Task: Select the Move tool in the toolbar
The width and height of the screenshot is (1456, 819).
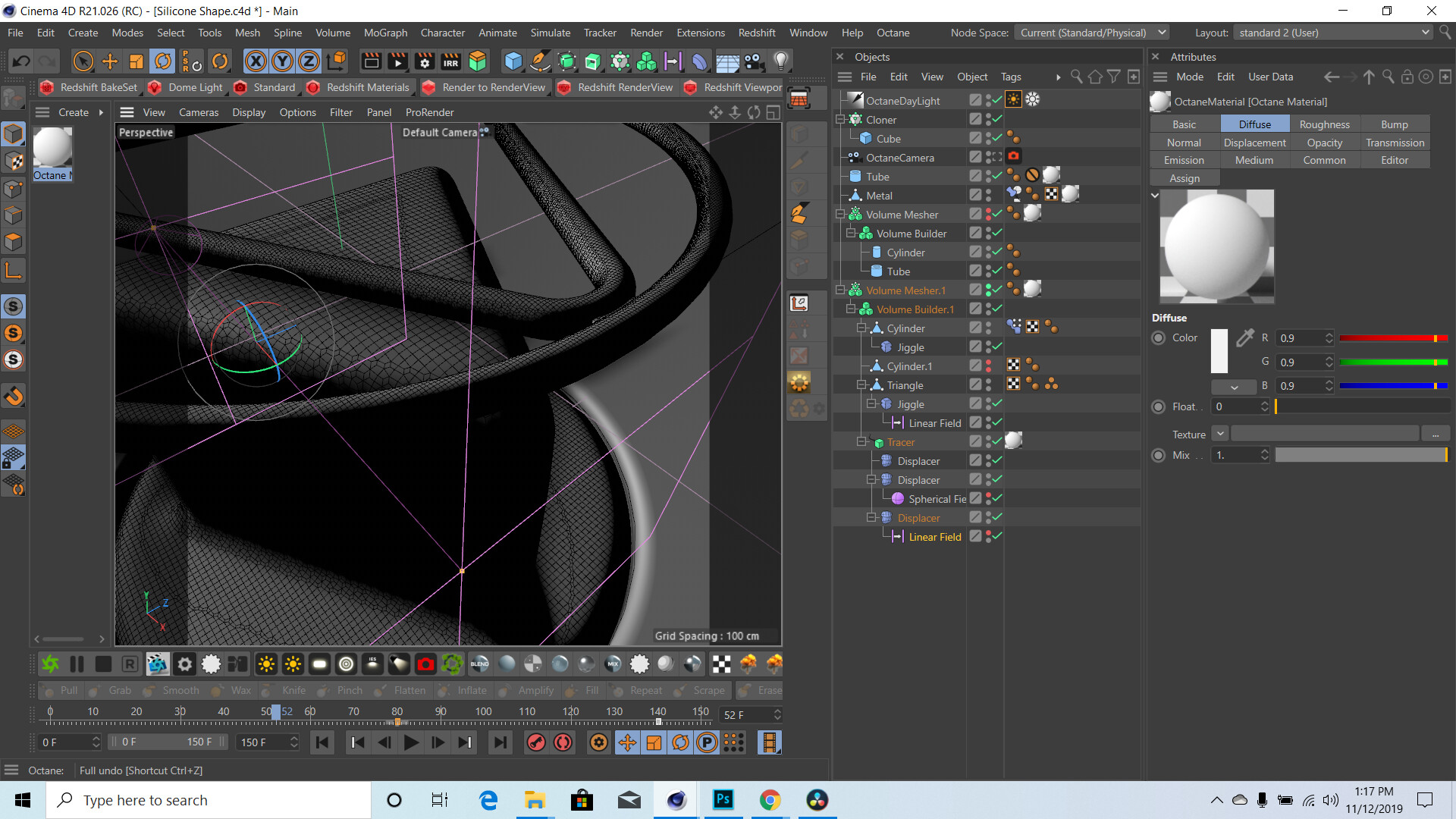Action: tap(109, 61)
